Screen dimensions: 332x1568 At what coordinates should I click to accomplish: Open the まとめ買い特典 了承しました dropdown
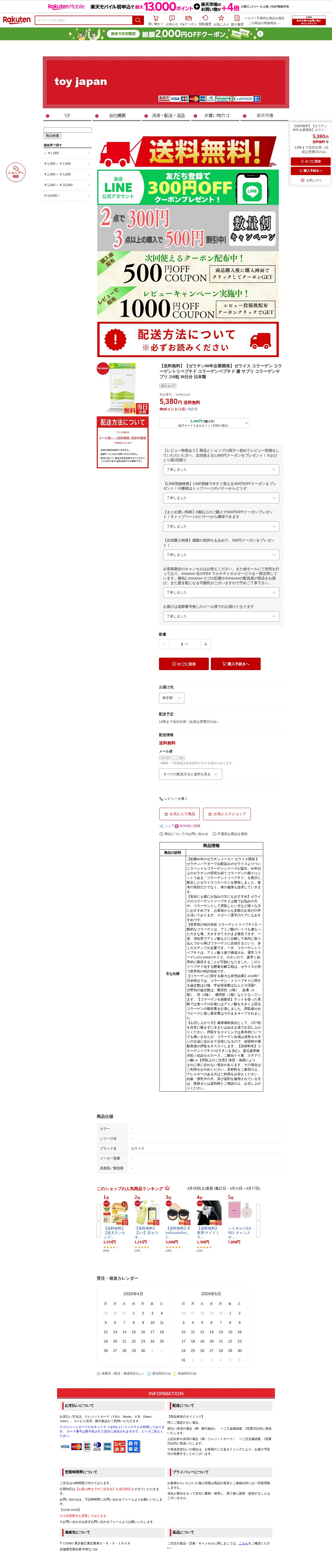click(221, 526)
